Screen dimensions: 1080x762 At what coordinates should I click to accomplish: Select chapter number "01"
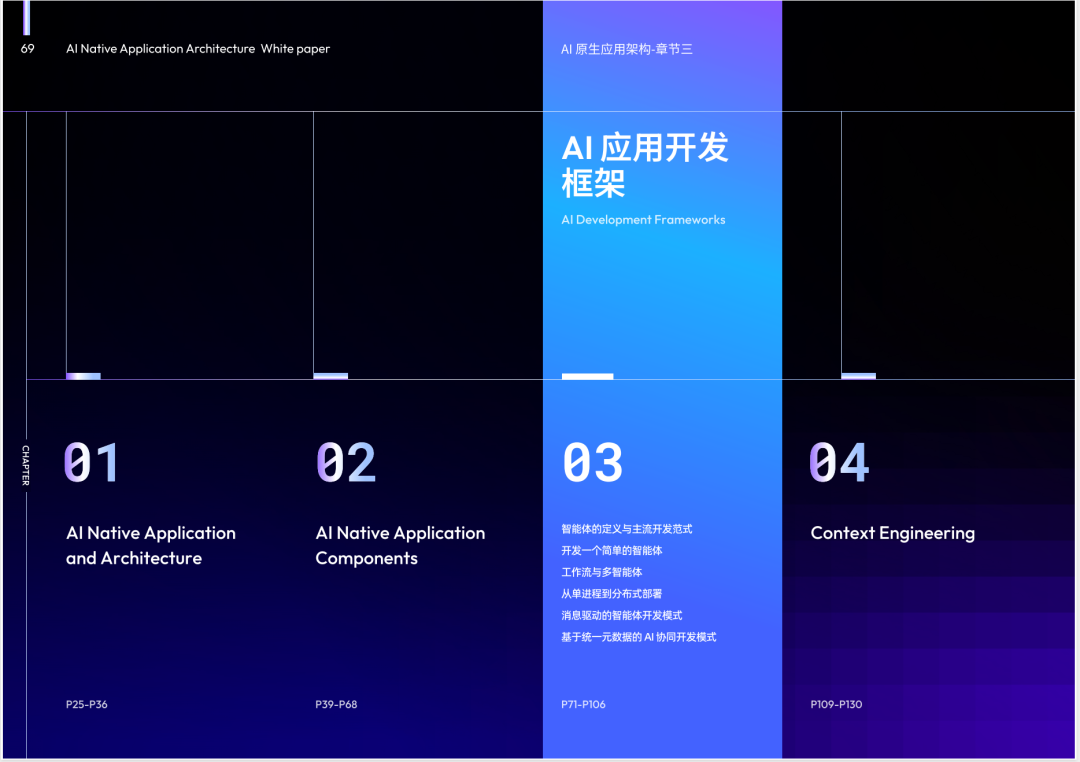(92, 462)
